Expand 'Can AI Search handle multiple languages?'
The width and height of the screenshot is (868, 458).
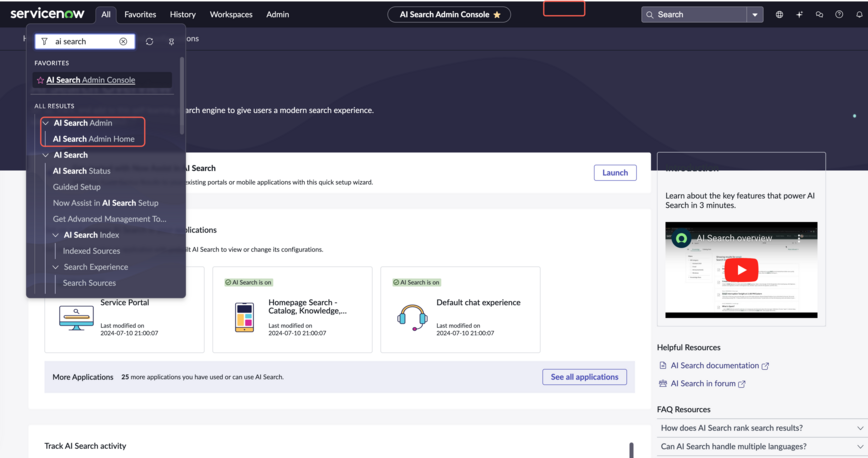(762, 446)
